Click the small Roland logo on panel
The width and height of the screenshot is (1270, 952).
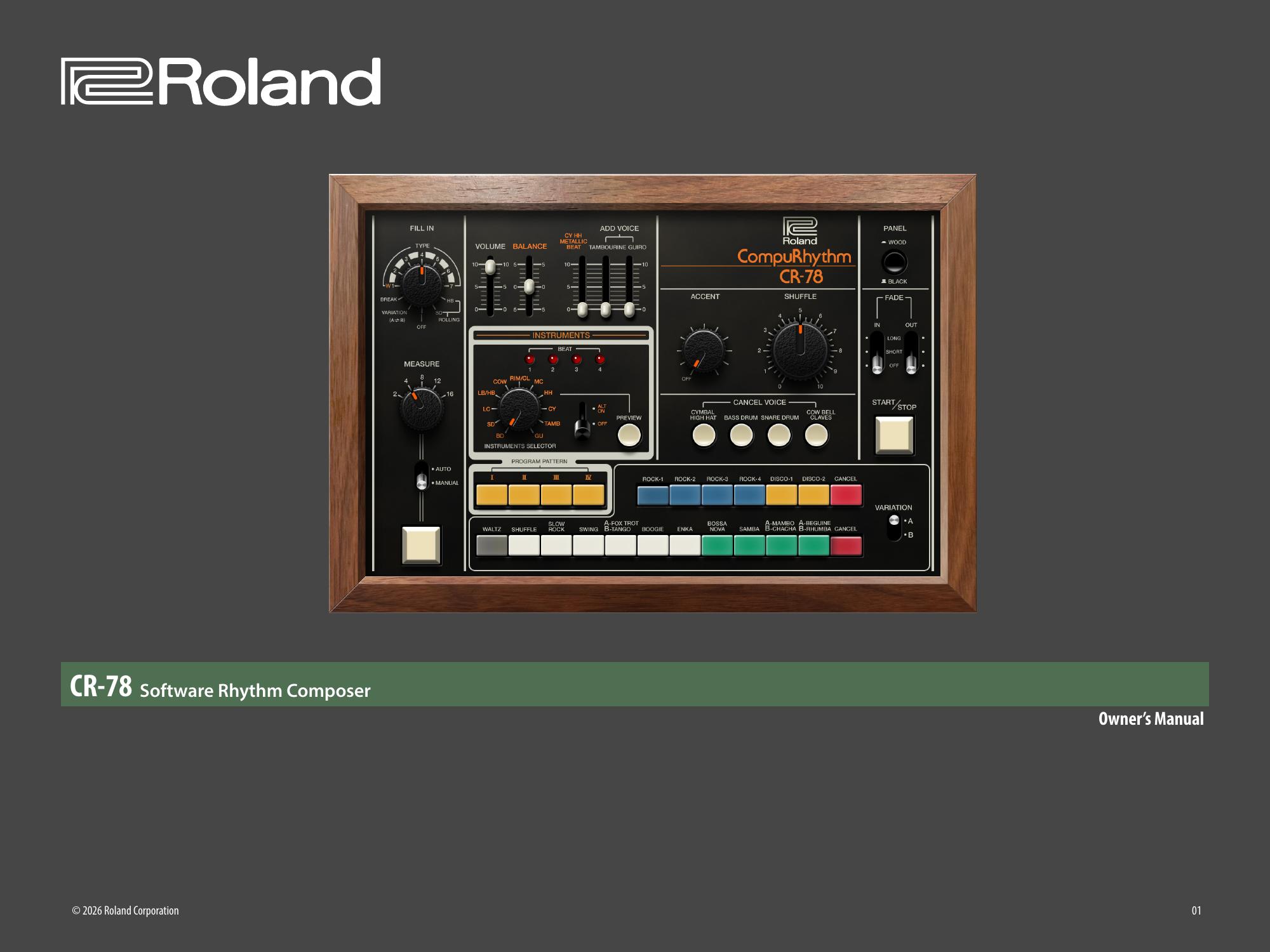800,231
